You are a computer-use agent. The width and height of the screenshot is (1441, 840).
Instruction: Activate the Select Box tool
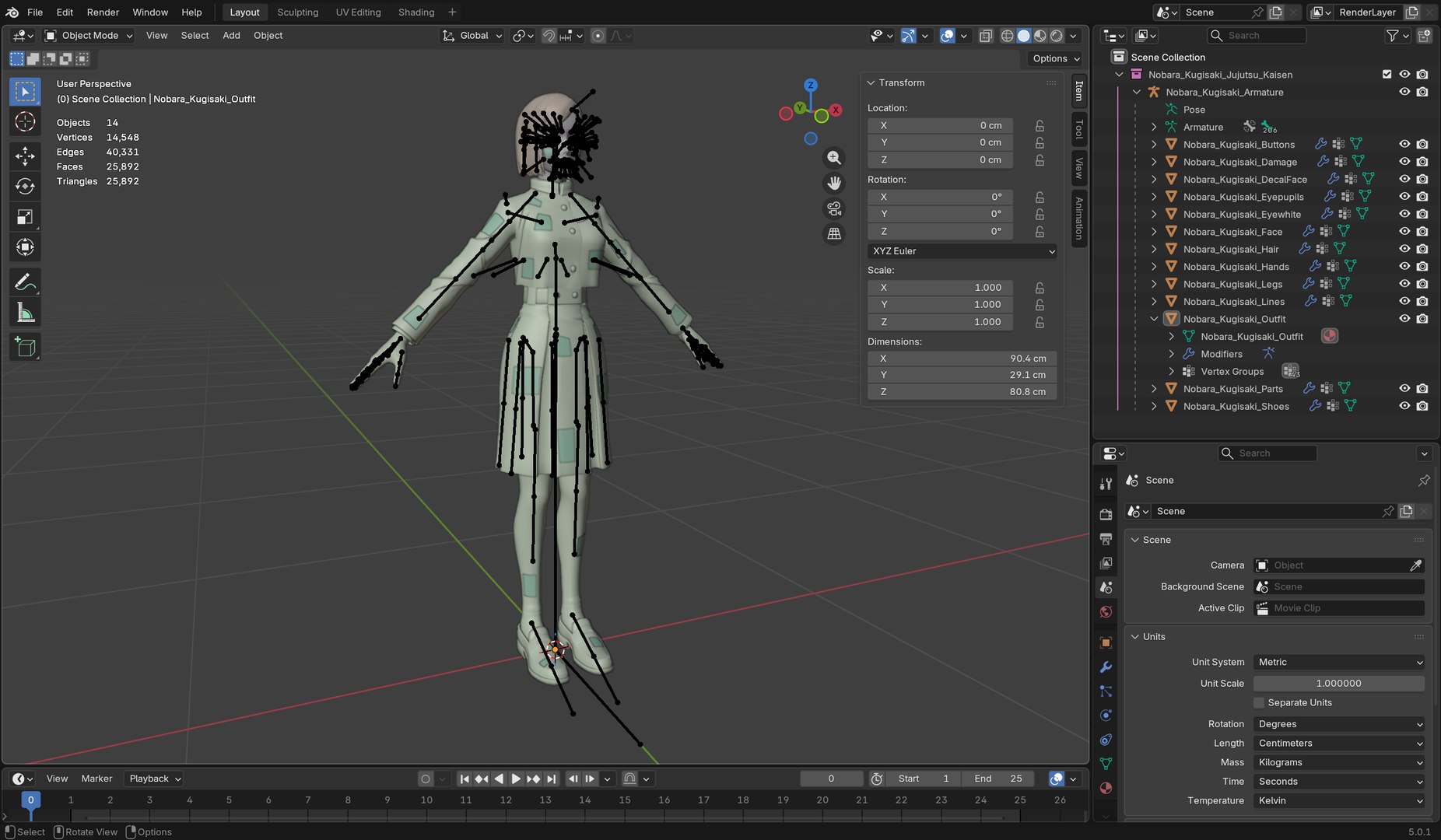[x=25, y=92]
